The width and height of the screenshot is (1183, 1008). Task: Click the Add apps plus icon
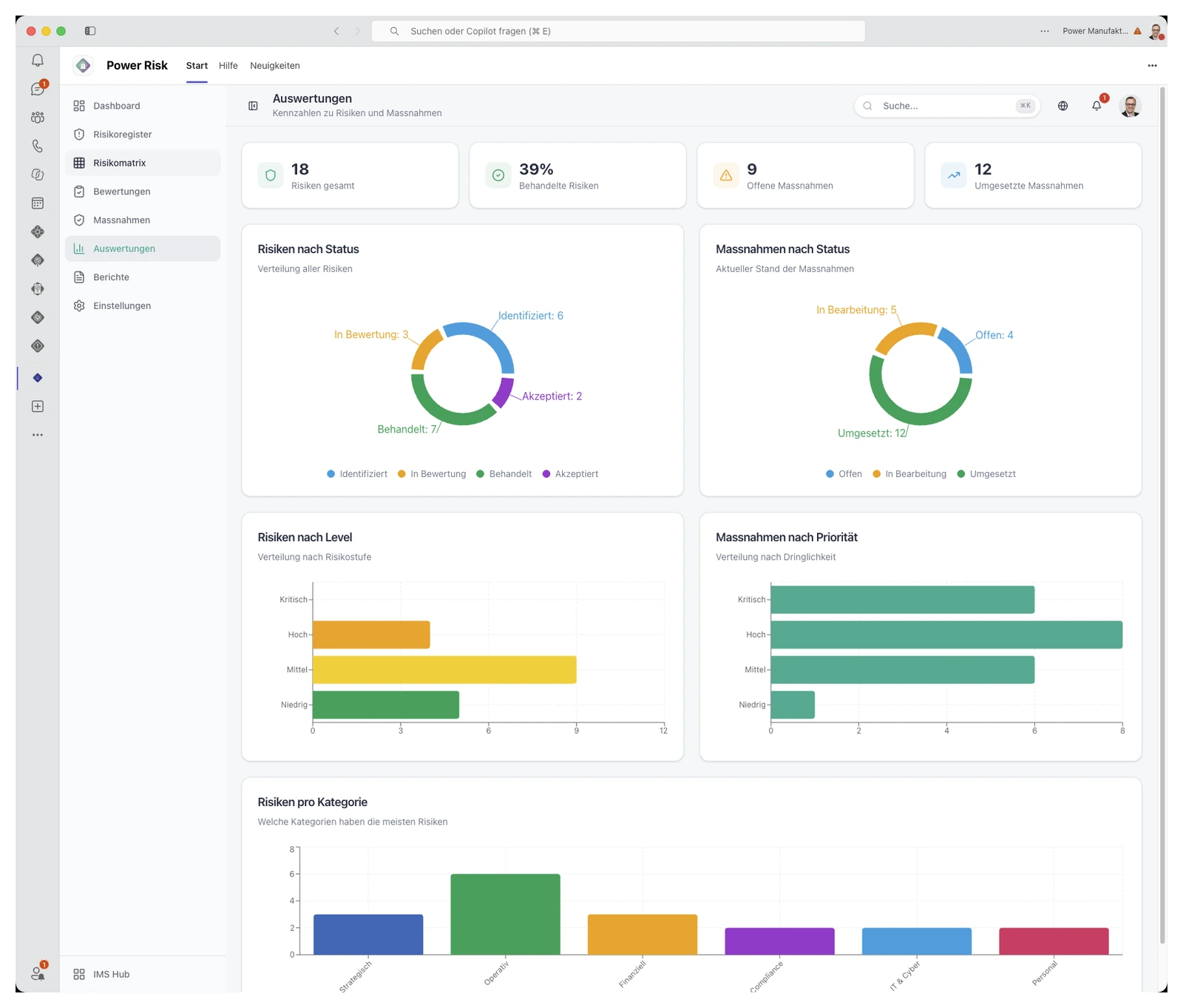pyautogui.click(x=38, y=407)
